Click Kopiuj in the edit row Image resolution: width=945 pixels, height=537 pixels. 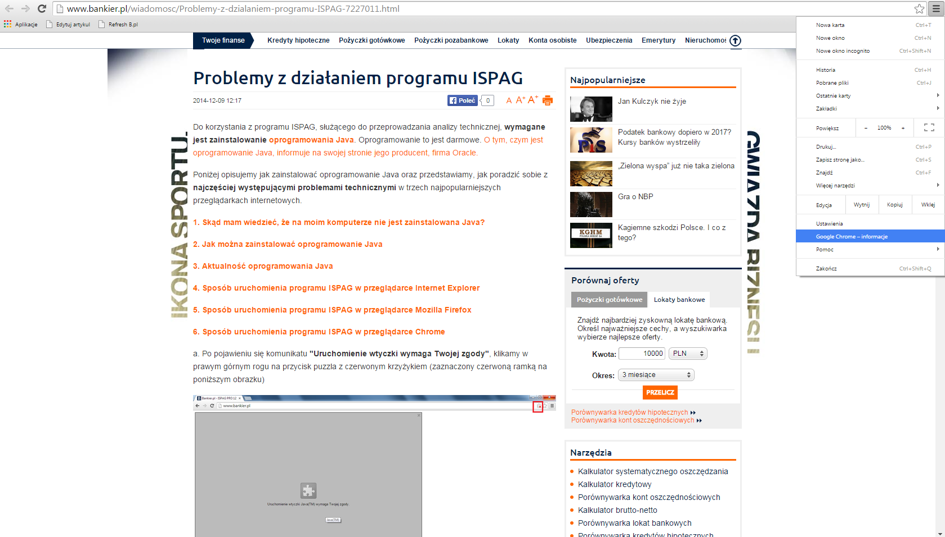895,205
